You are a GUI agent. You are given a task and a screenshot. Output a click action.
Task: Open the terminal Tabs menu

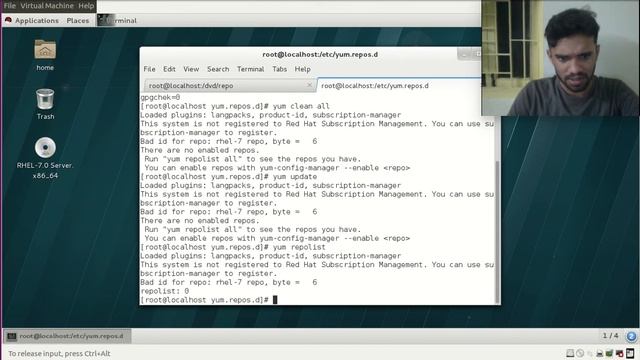pyautogui.click(x=280, y=69)
